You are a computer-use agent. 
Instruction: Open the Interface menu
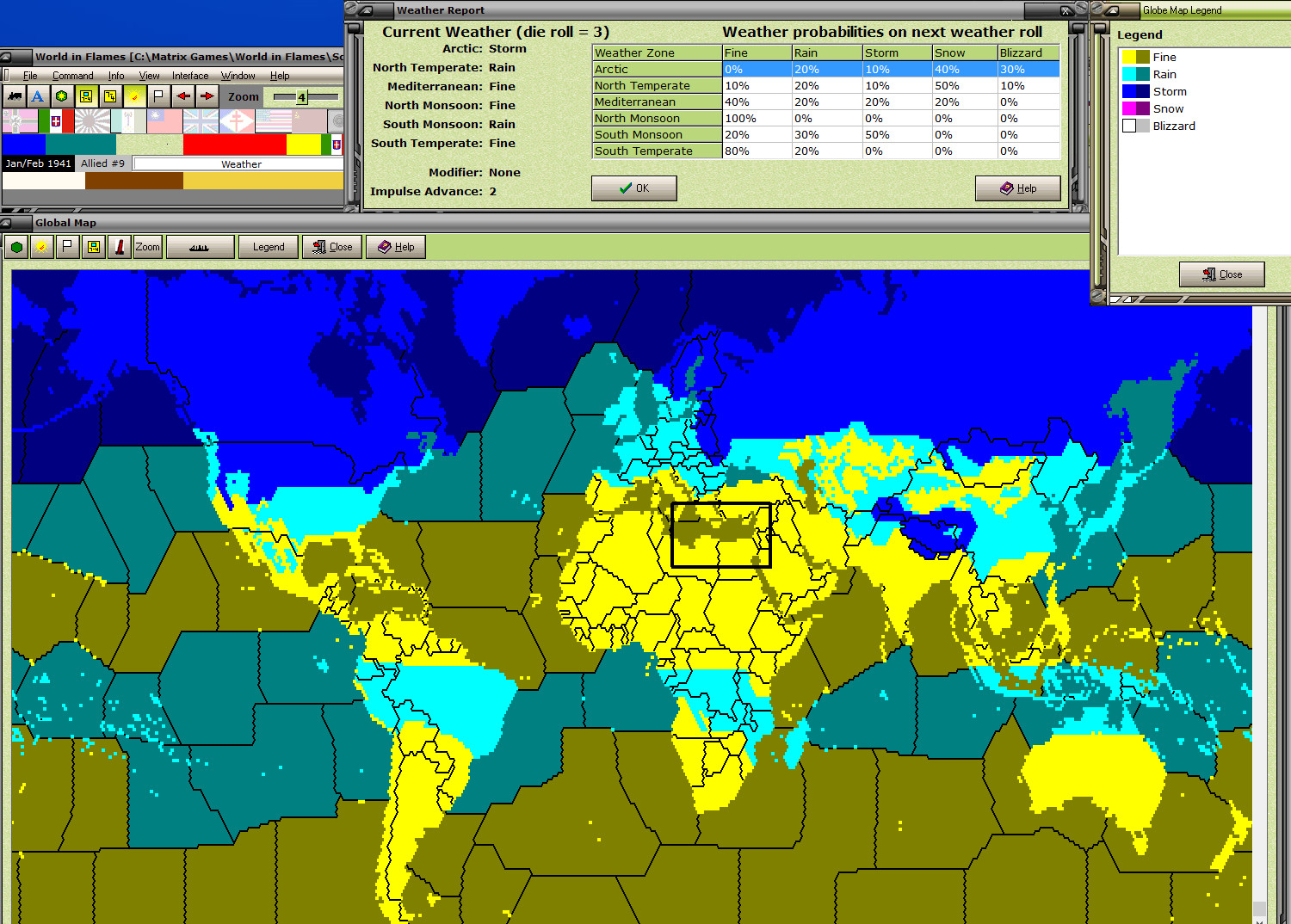coord(190,76)
